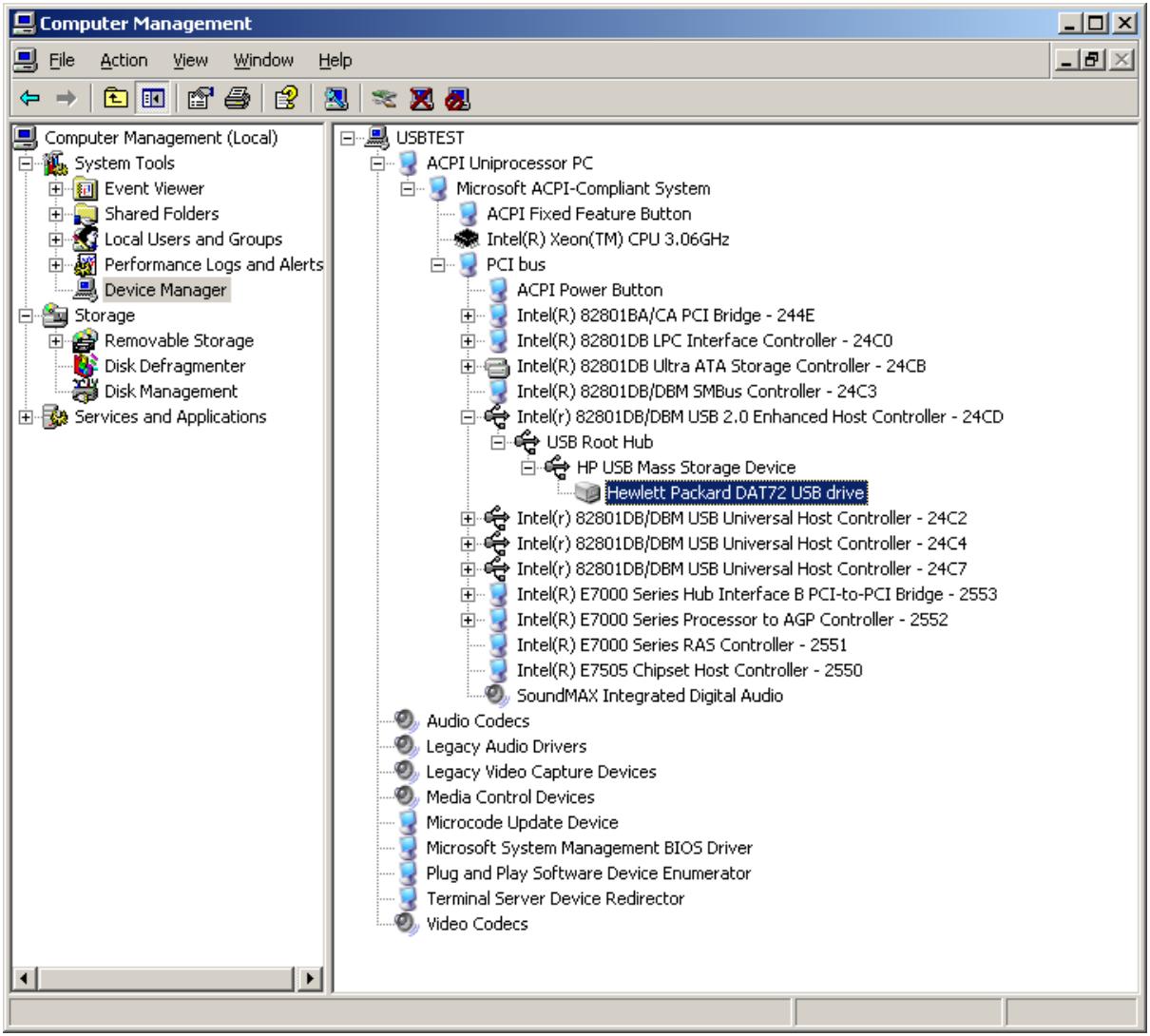Expand the Event Viewer node
The width and height of the screenshot is (1150, 1036).
[56, 188]
